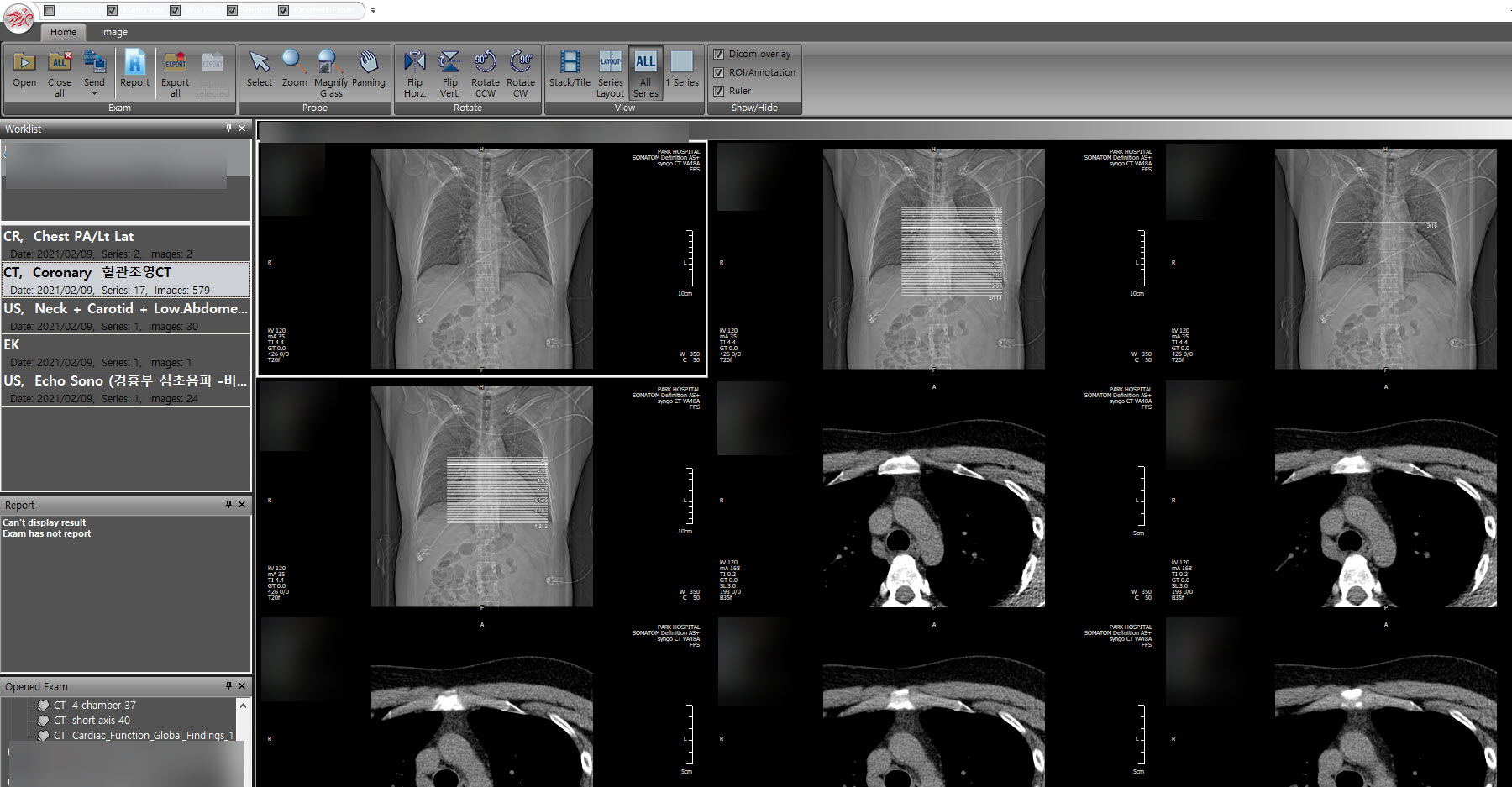Close the Opened Exam panel
The image size is (1512, 787).
coord(242,686)
